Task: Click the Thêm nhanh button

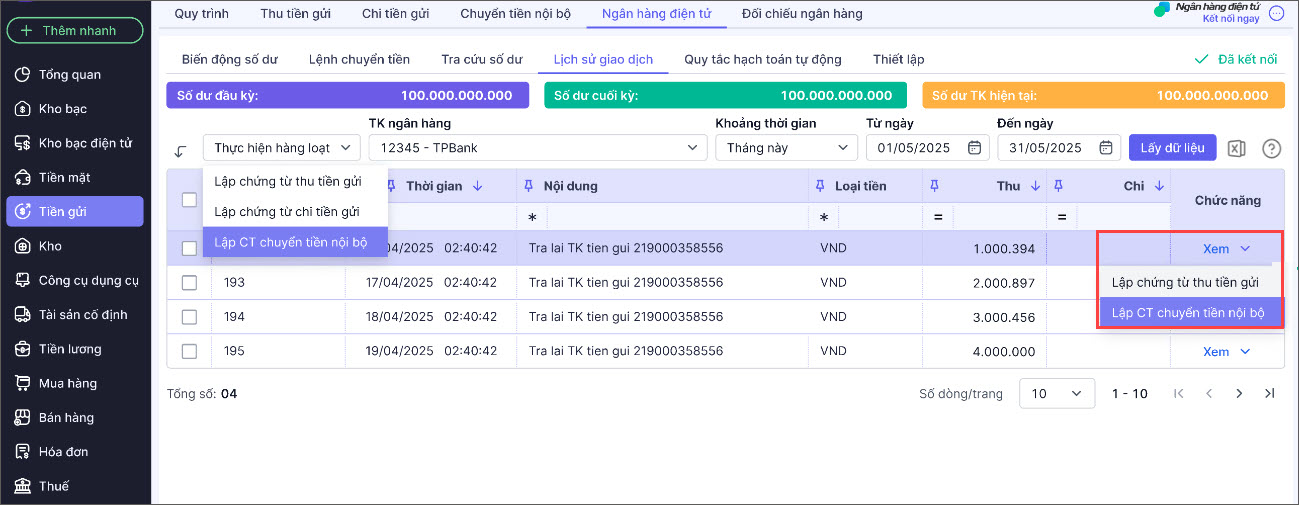Action: 76,30
